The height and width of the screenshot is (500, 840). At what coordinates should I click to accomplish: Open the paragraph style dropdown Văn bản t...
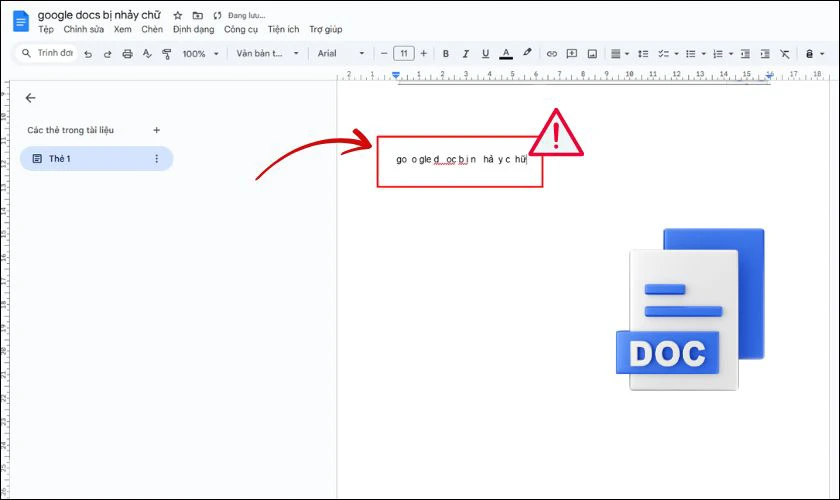[x=267, y=54]
